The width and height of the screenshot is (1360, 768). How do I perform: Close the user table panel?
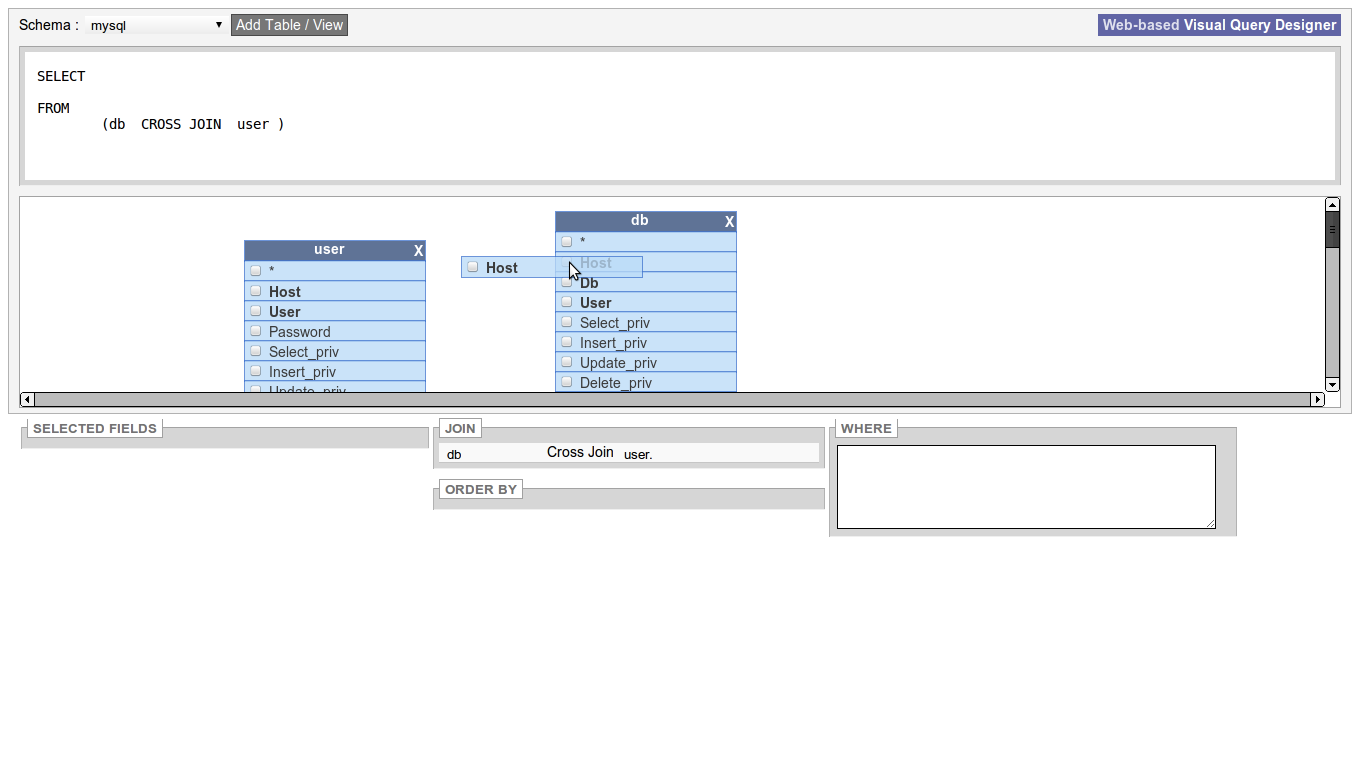418,250
